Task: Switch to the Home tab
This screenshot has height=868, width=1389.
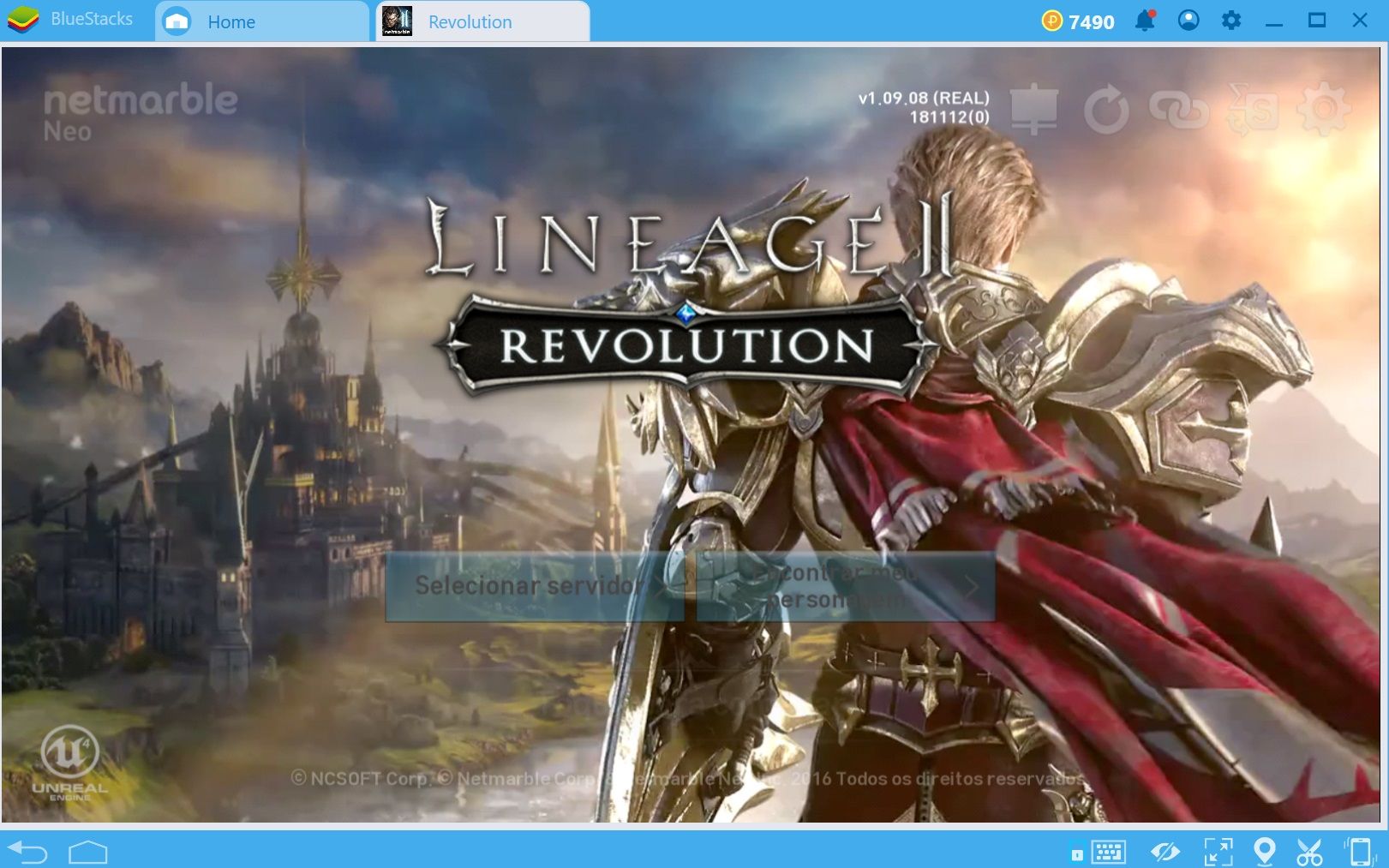Action: click(x=263, y=21)
